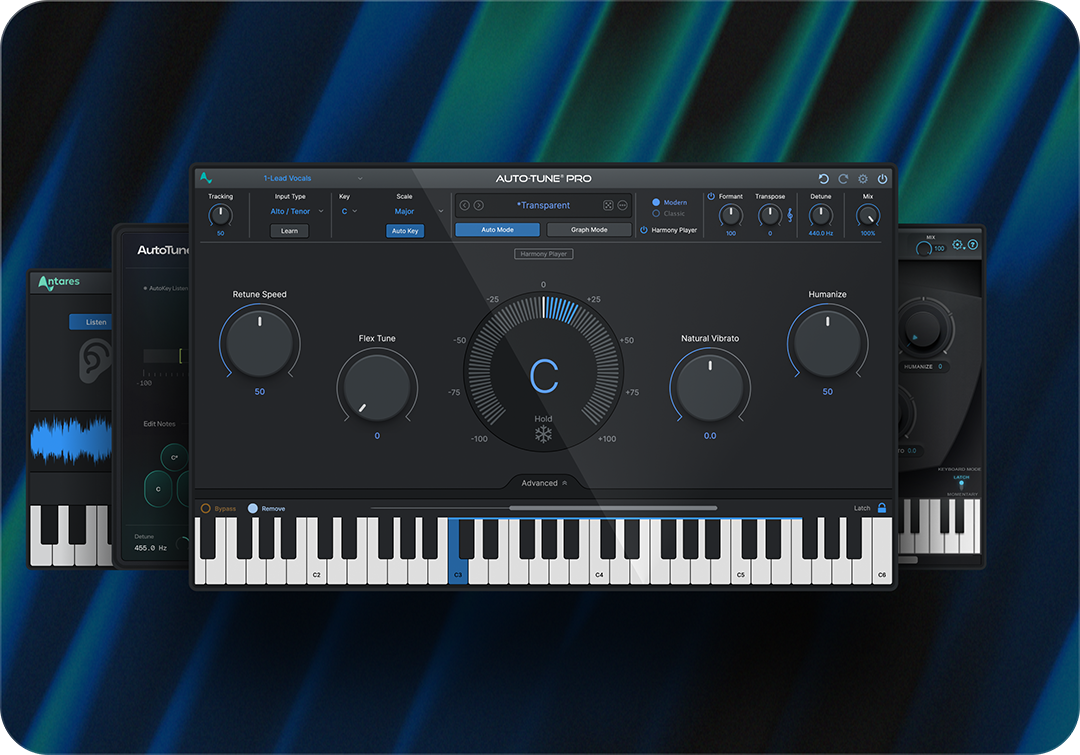Select the Modern radio option
This screenshot has height=755, width=1080.
(657, 202)
